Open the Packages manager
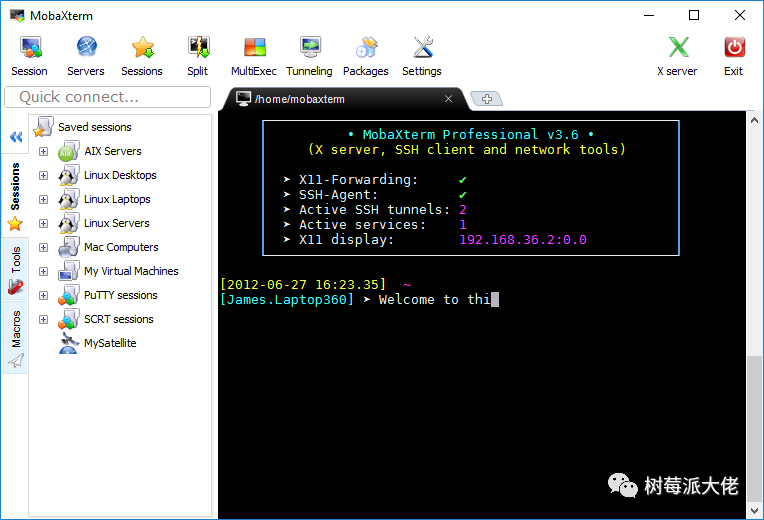Screen dimensions: 764x520 click(x=365, y=57)
